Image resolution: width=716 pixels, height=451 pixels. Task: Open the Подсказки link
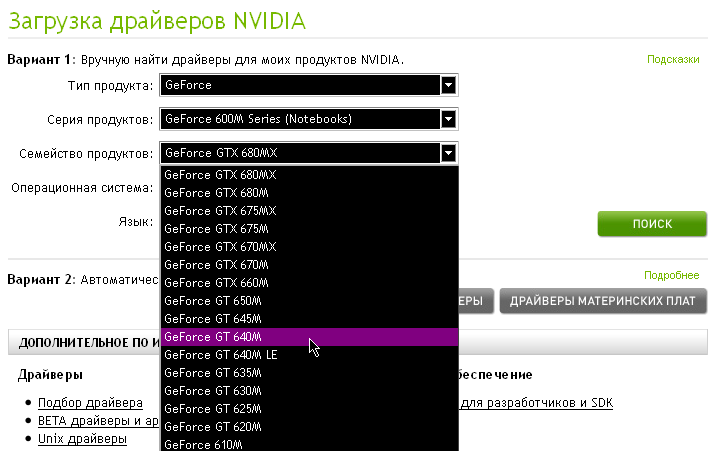(673, 59)
